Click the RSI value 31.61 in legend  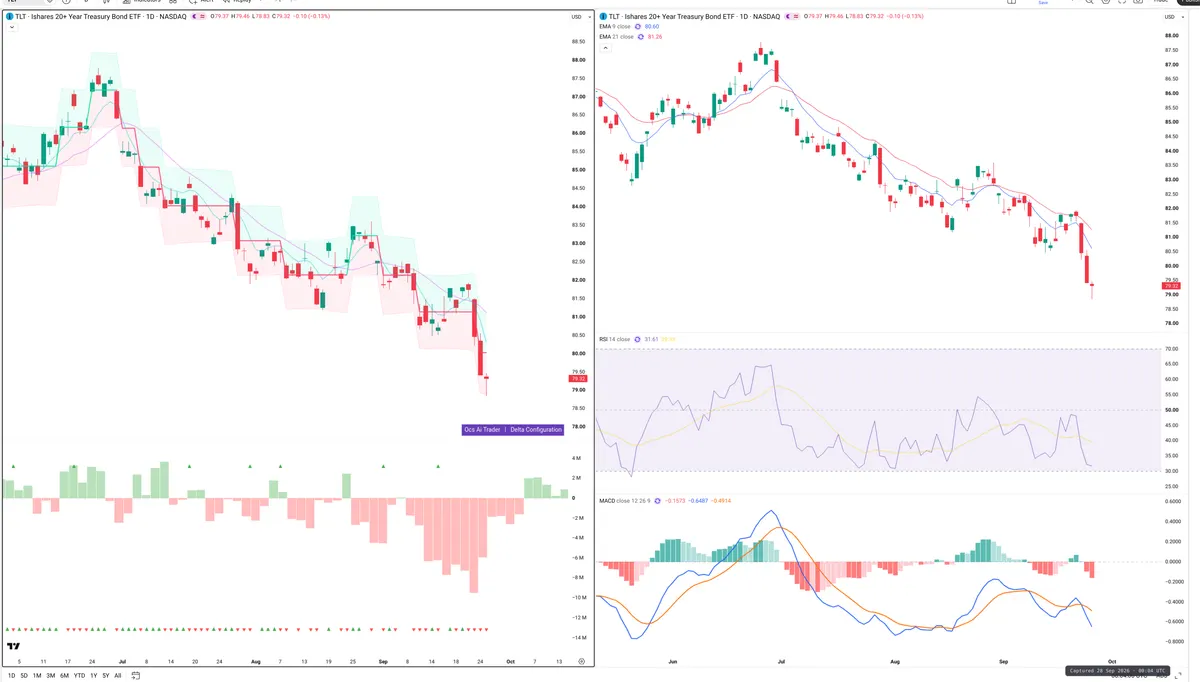click(651, 339)
